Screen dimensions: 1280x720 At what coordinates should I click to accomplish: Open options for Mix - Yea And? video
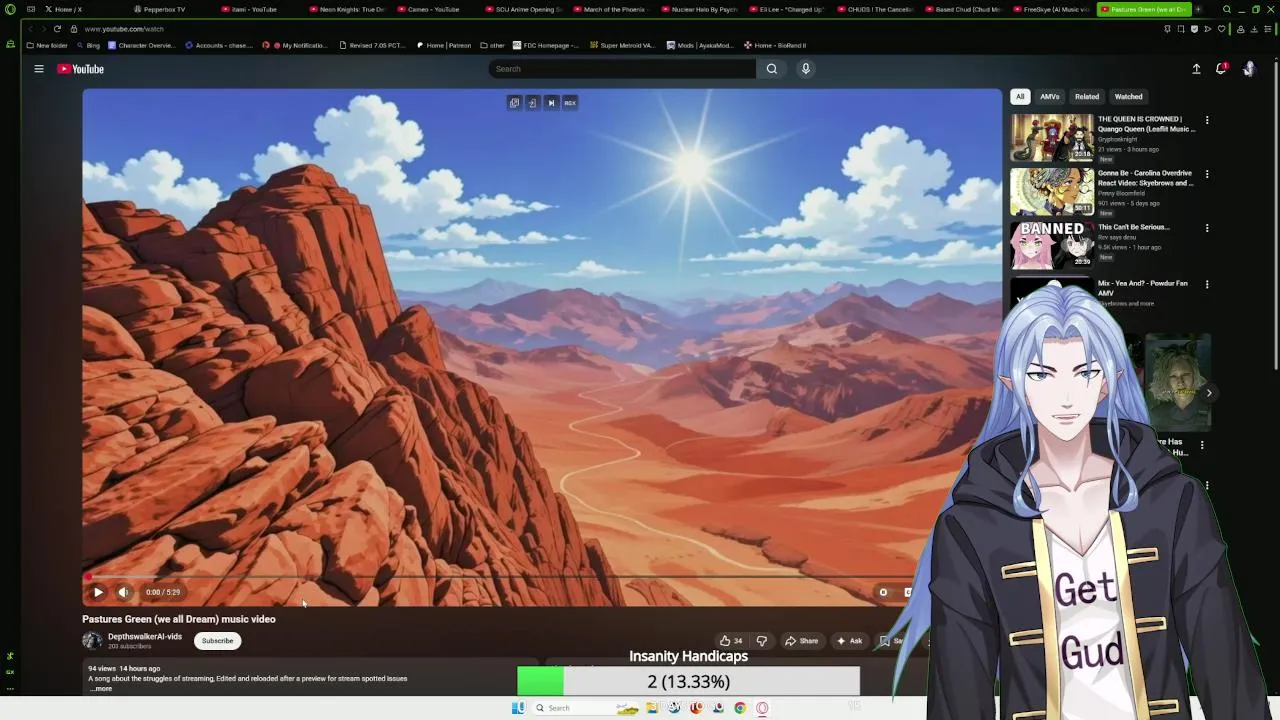pyautogui.click(x=1207, y=284)
